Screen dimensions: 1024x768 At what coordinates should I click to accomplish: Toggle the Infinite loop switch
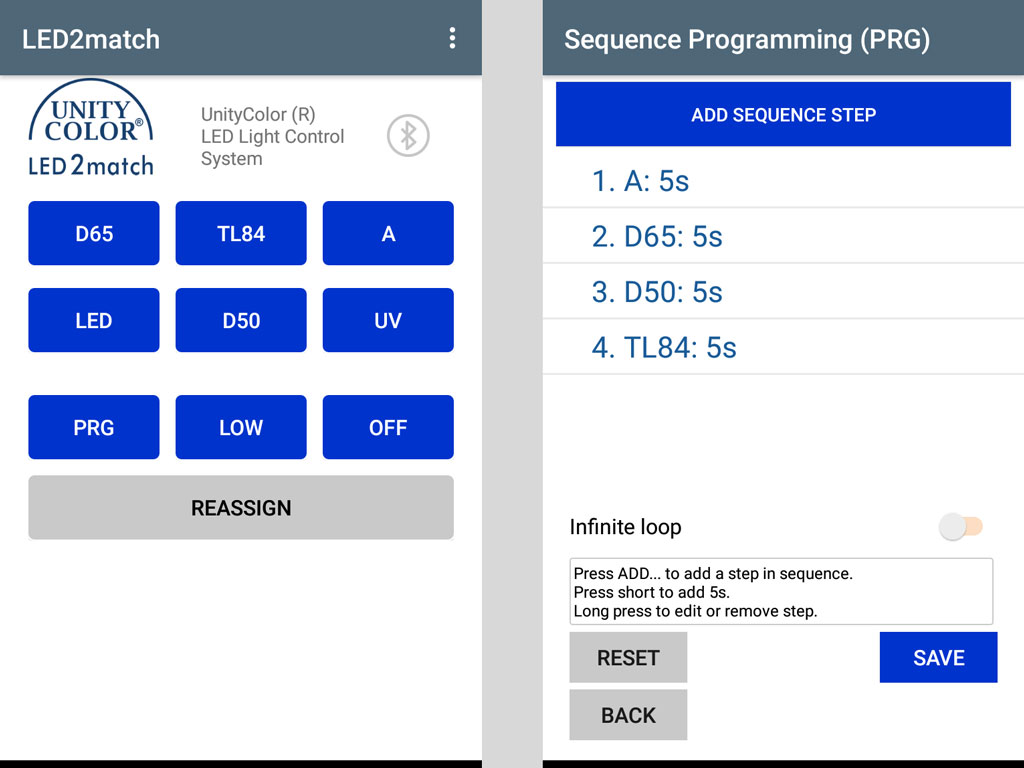tap(961, 527)
